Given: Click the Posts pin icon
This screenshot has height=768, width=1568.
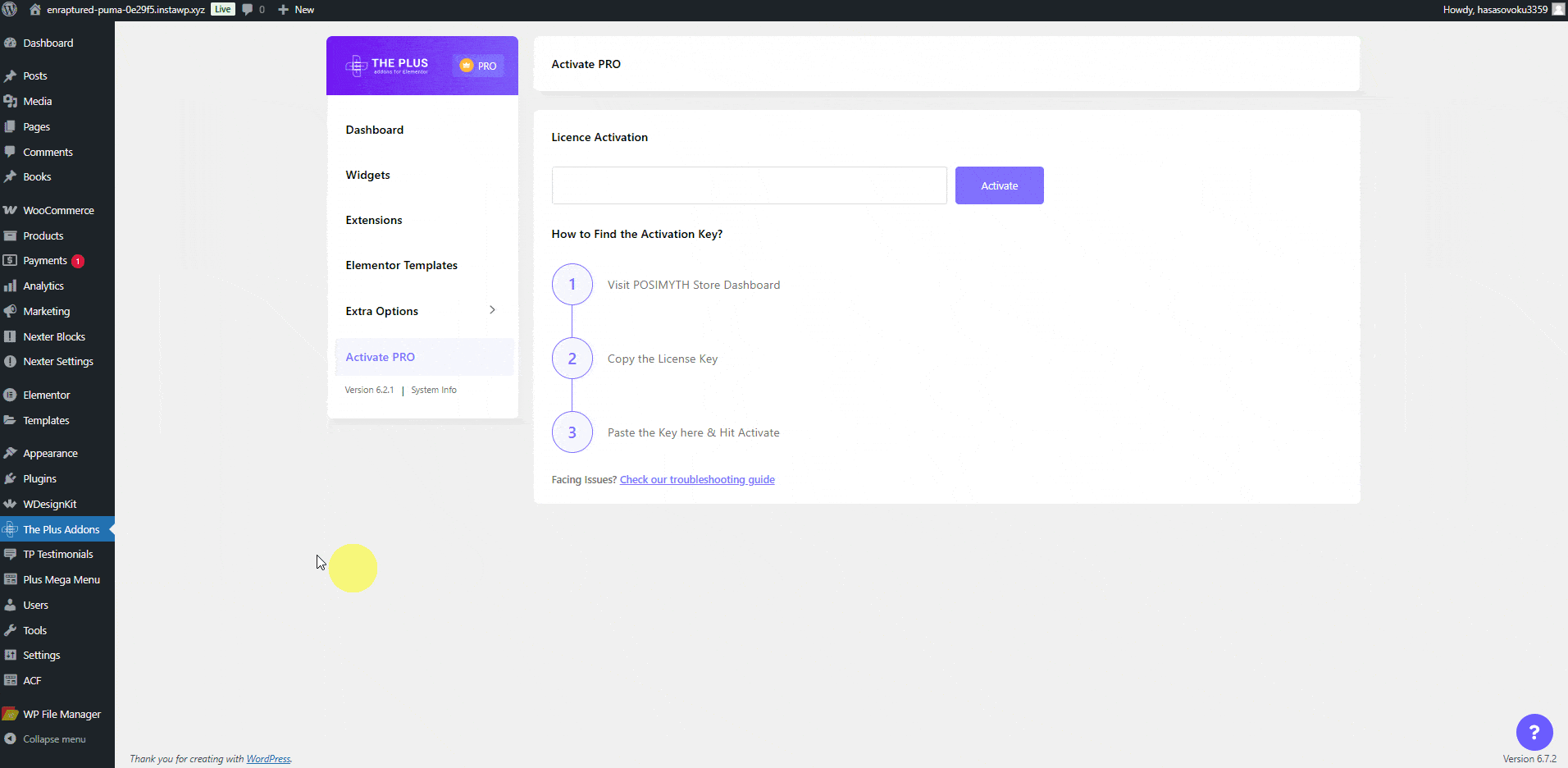Looking at the screenshot, I should 10,75.
